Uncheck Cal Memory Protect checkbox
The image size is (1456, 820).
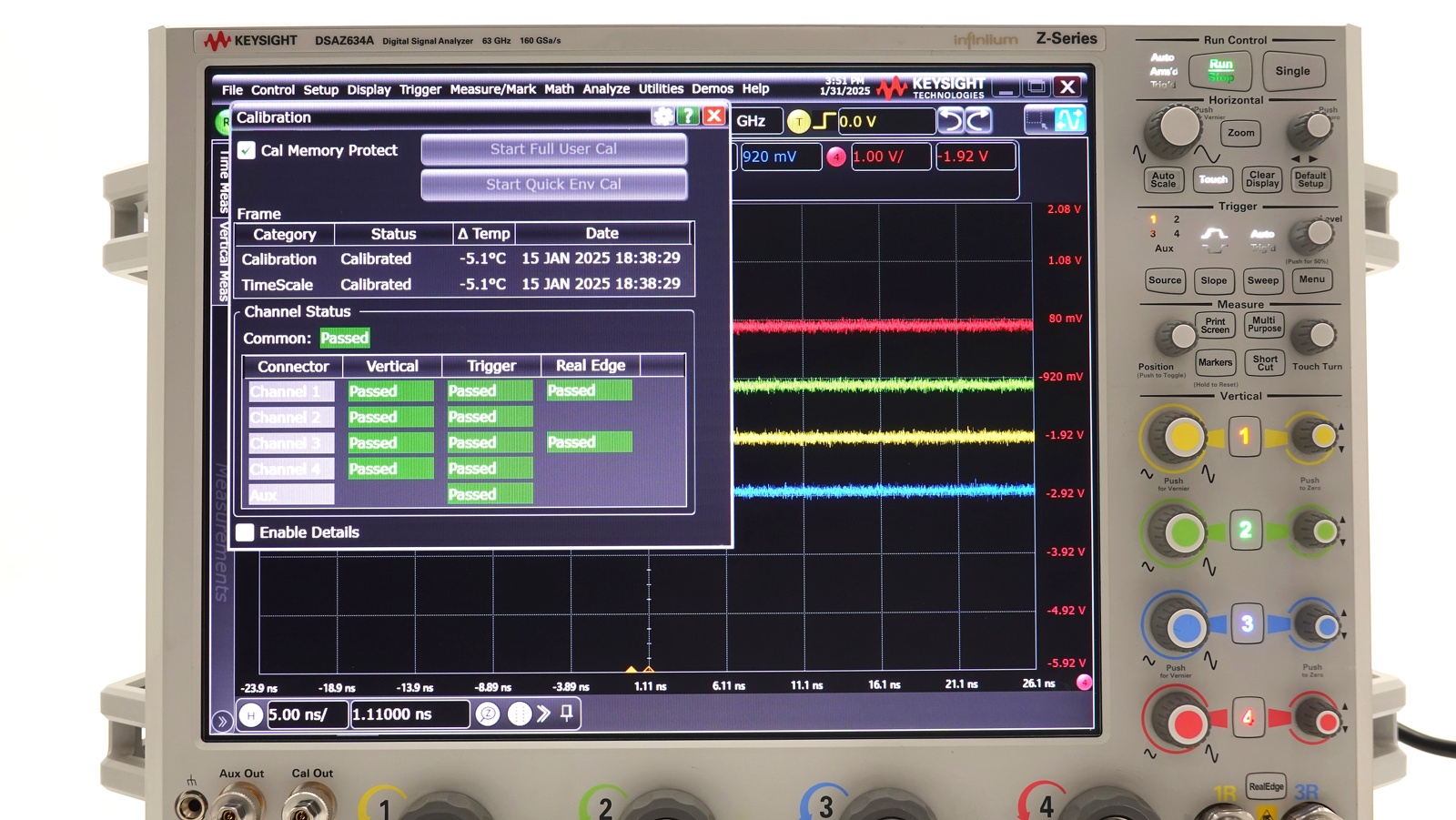(247, 151)
